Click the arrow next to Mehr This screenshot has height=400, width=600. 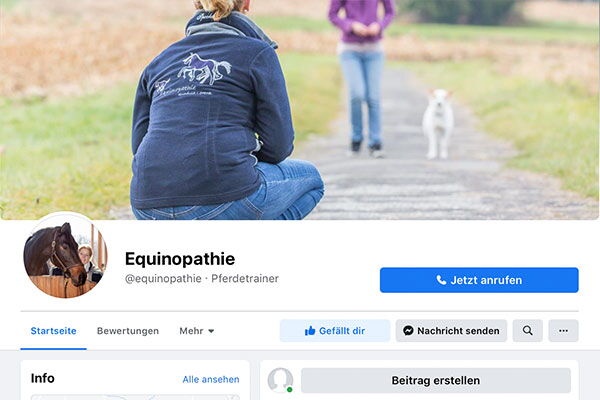tap(211, 331)
